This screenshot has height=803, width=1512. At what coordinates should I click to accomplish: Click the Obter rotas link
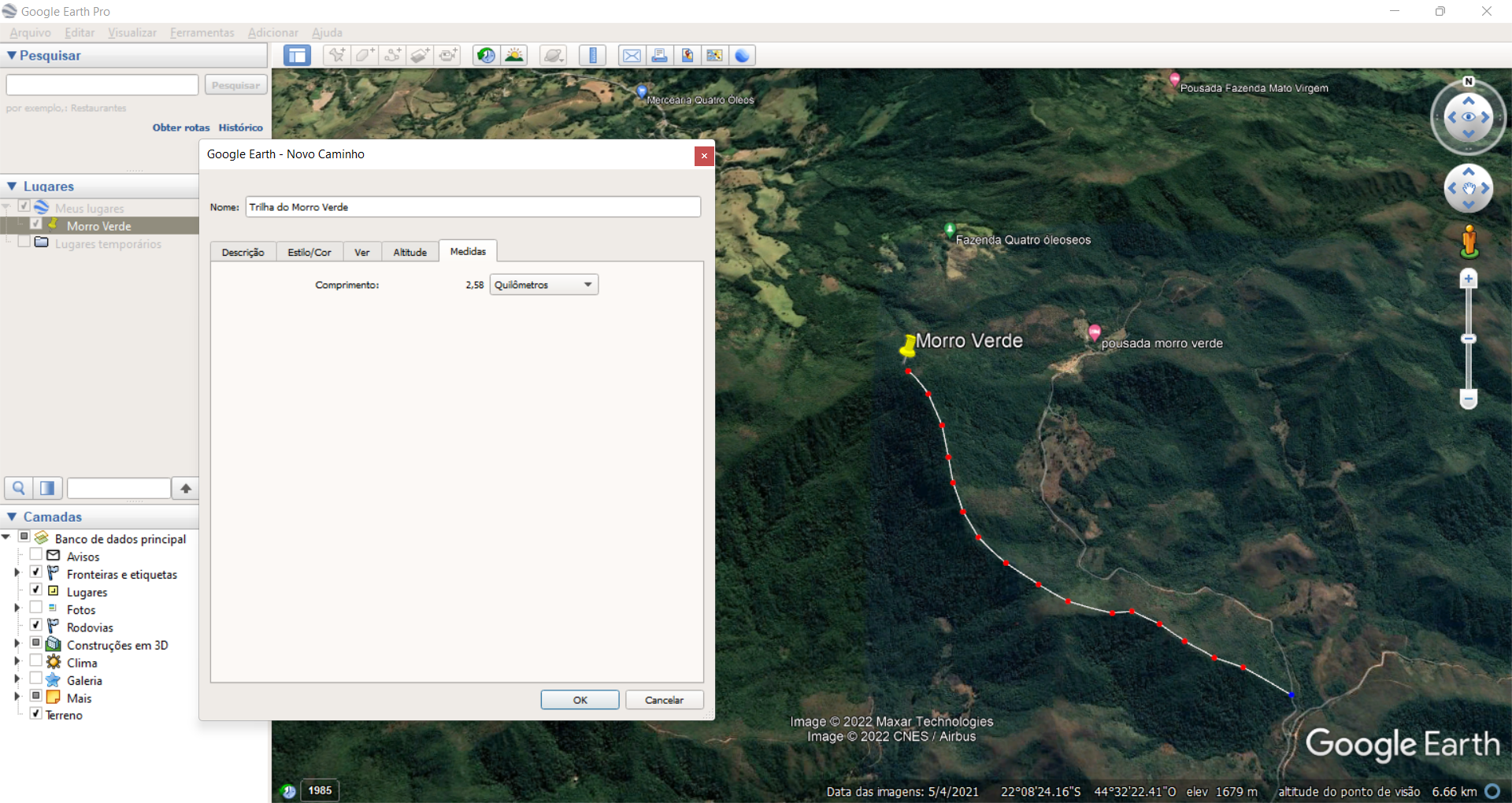tap(181, 128)
